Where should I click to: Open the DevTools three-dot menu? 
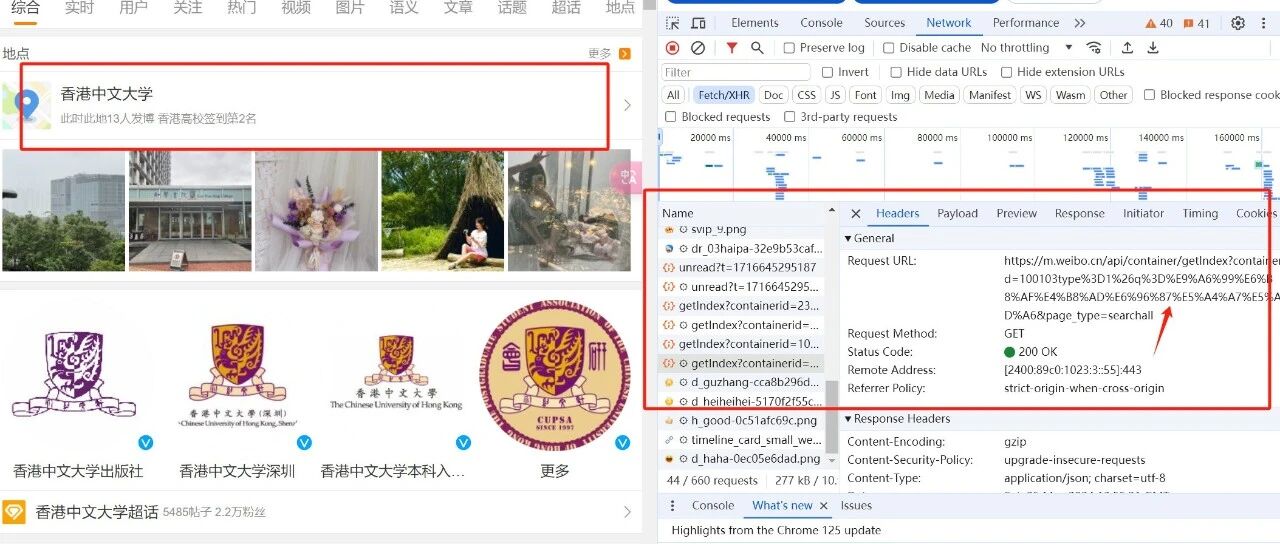click(1264, 23)
